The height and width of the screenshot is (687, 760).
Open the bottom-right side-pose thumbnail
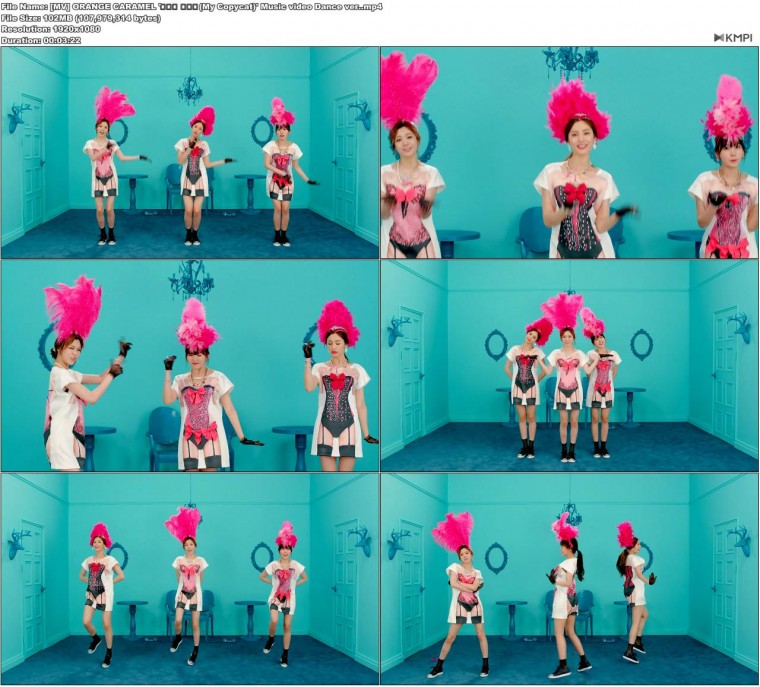point(570,579)
